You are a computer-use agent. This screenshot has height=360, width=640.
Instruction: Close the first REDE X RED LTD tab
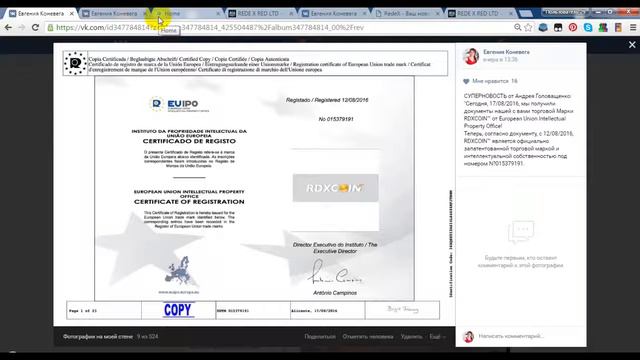tap(291, 13)
